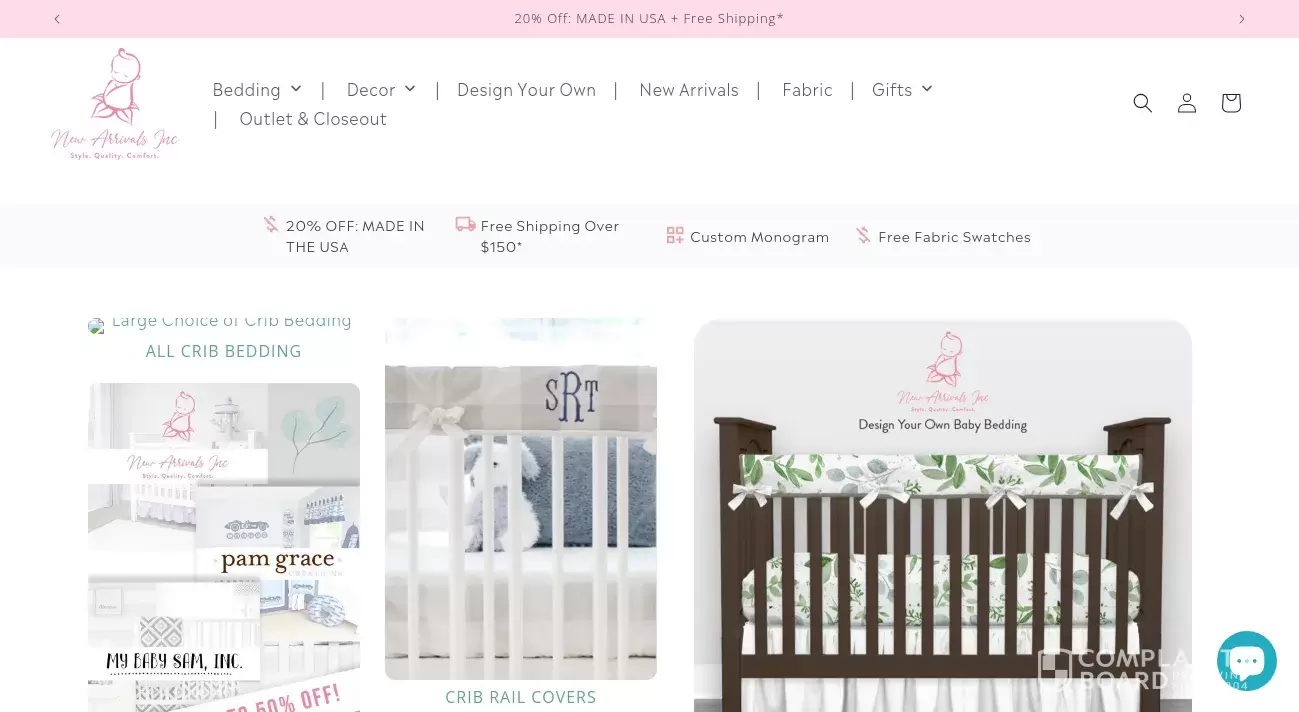The image size is (1299, 712).
Task: Click the New Arrivals navigation link
Action: pyautogui.click(x=689, y=89)
